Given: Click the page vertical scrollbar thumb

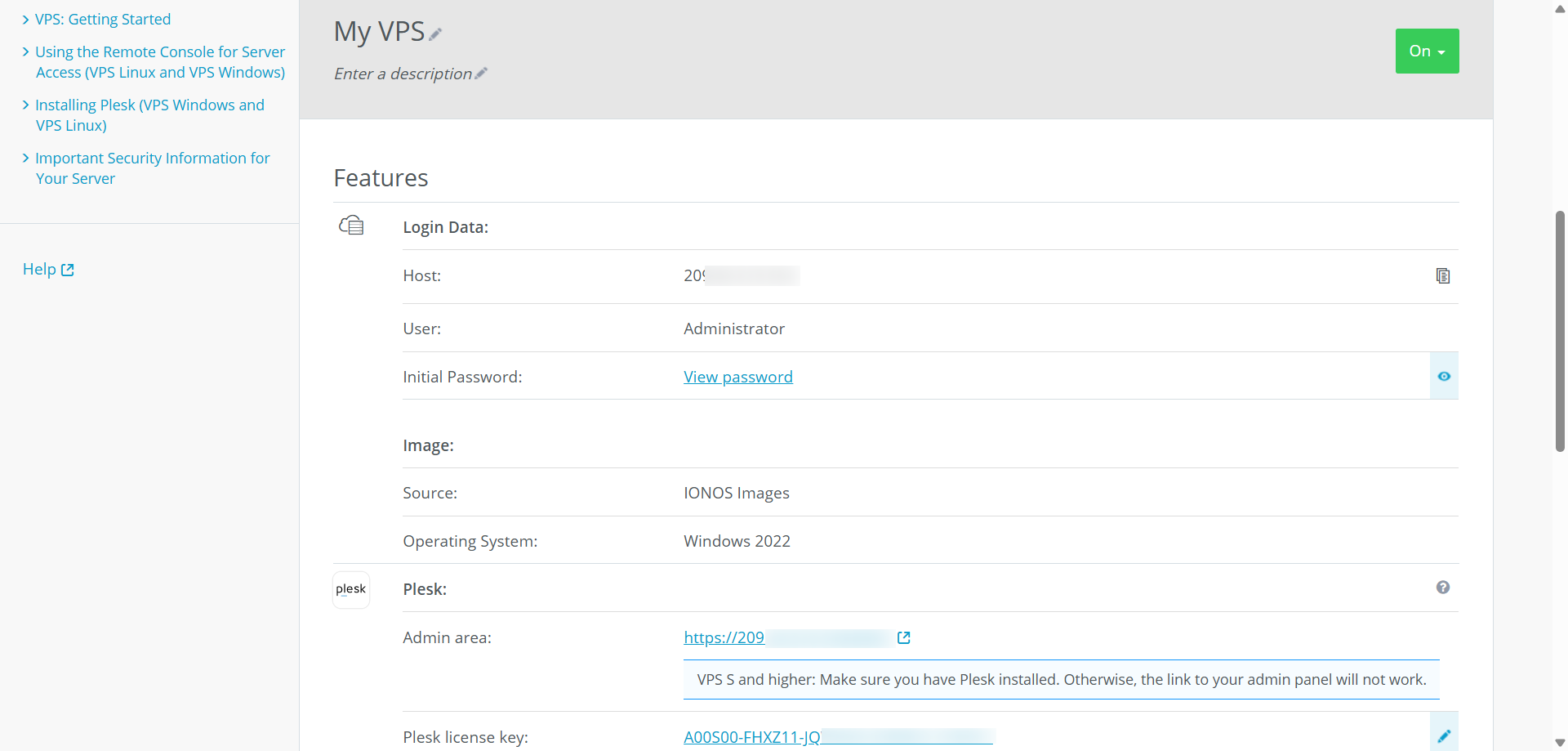Looking at the screenshot, I should (1560, 331).
